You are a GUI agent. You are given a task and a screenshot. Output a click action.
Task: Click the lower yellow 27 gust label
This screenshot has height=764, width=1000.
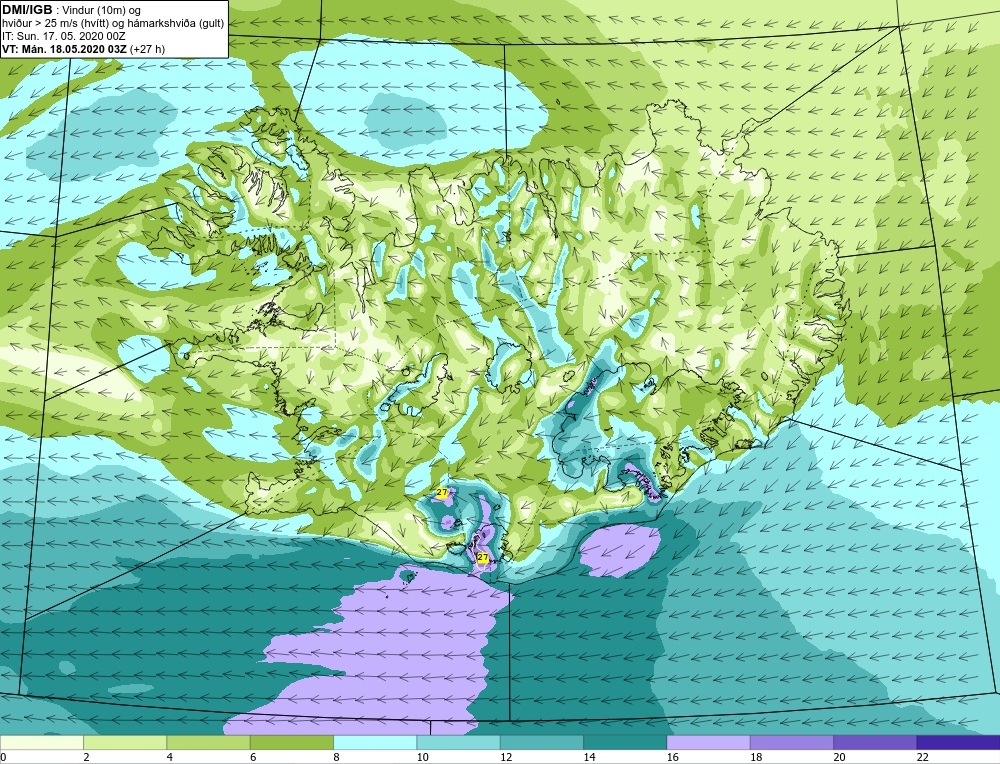pos(483,557)
